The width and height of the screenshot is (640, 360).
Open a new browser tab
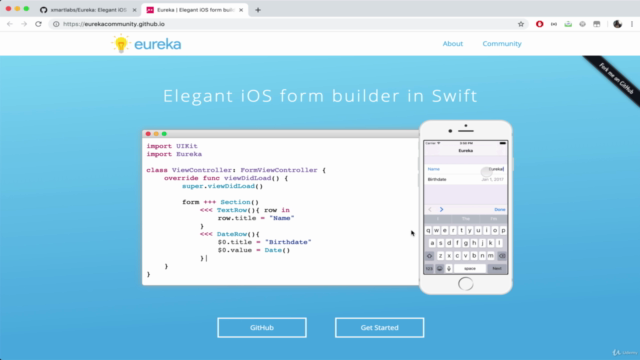[x=258, y=10]
